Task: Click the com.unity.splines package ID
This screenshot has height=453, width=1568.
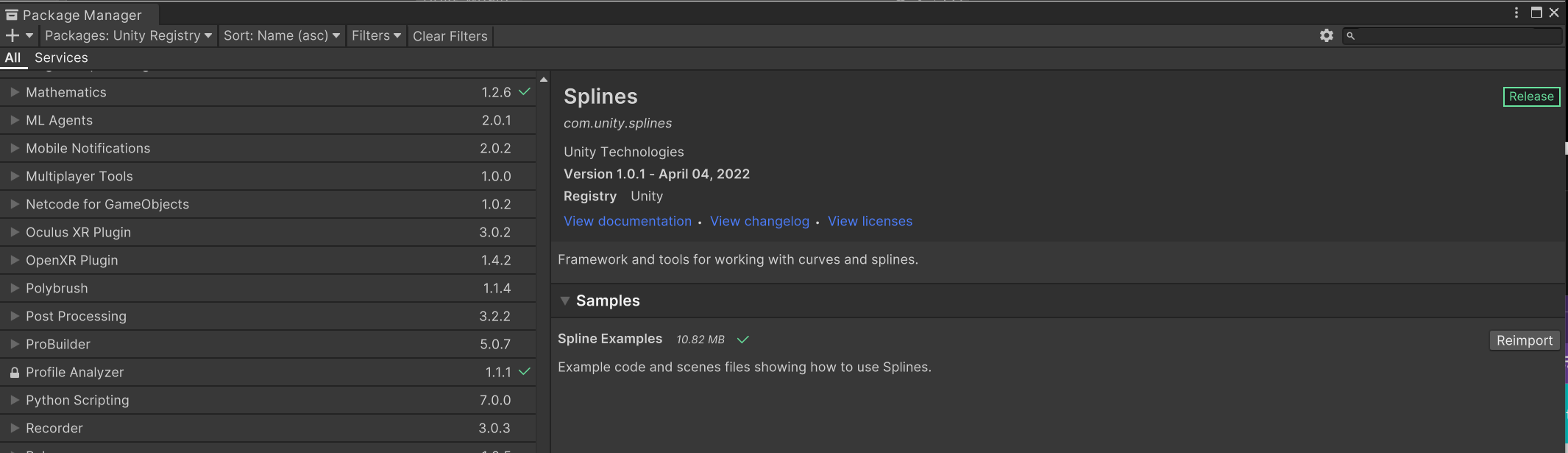Action: (617, 123)
